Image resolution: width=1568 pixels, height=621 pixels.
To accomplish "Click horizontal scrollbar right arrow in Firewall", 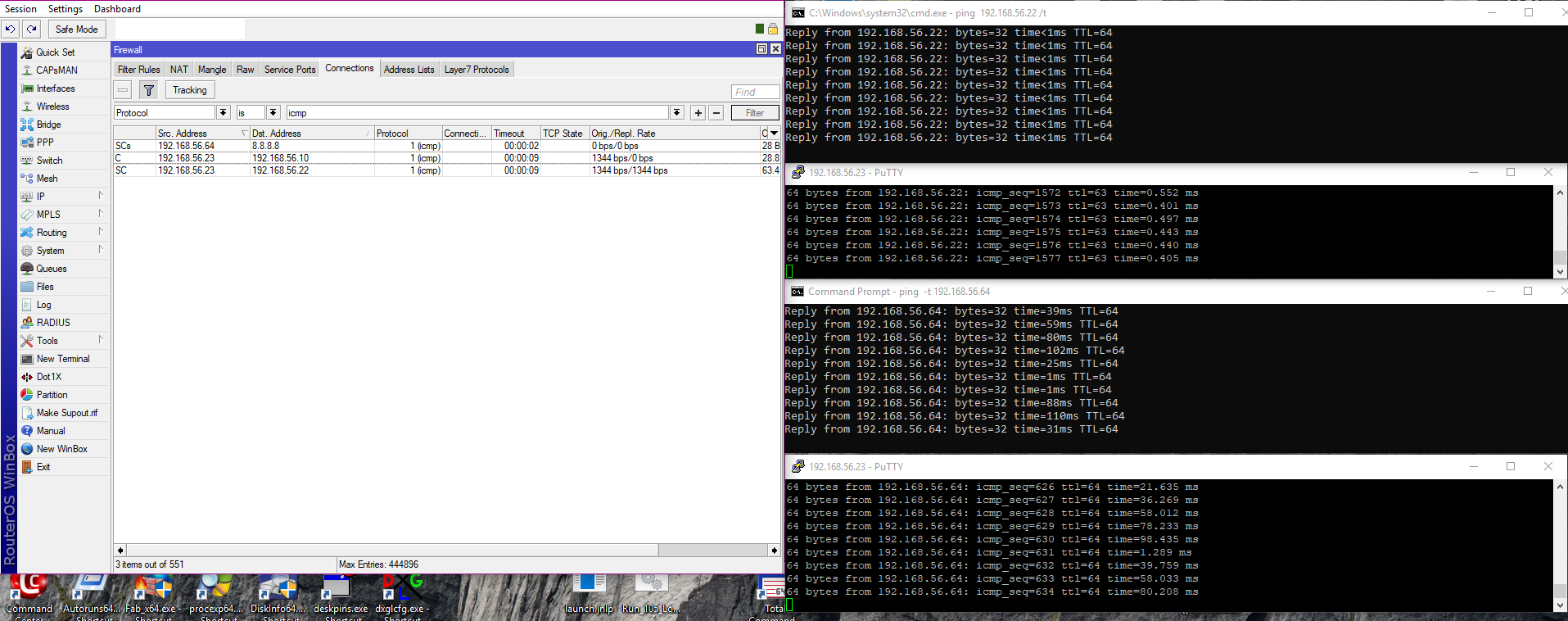I will pos(774,551).
